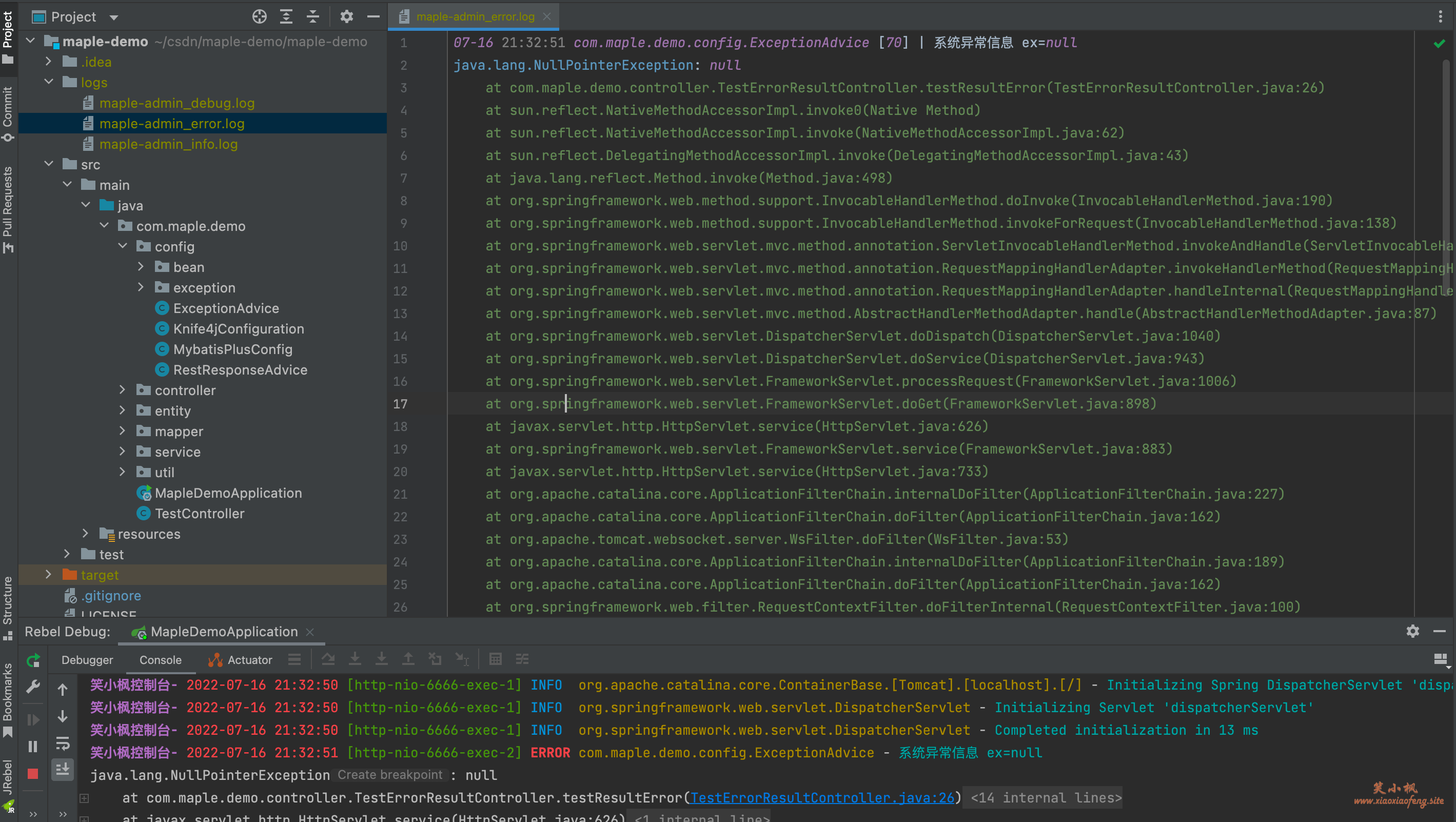Screen dimensions: 1456x822
Task: Collapse all nodes in Project panel
Action: point(312,16)
